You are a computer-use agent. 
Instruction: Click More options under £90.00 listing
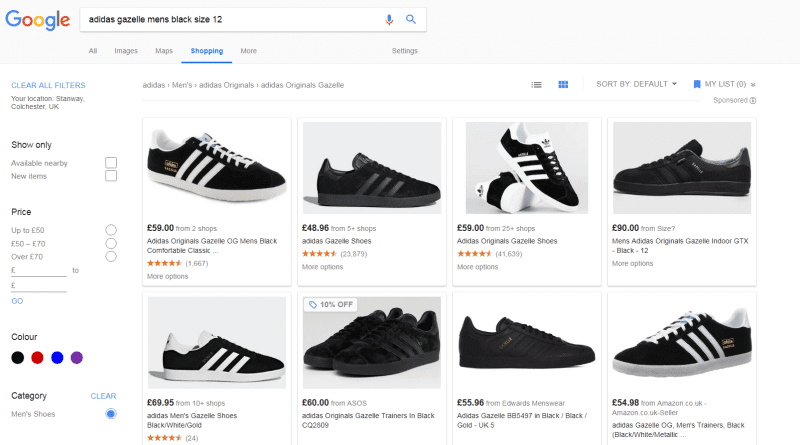(633, 263)
